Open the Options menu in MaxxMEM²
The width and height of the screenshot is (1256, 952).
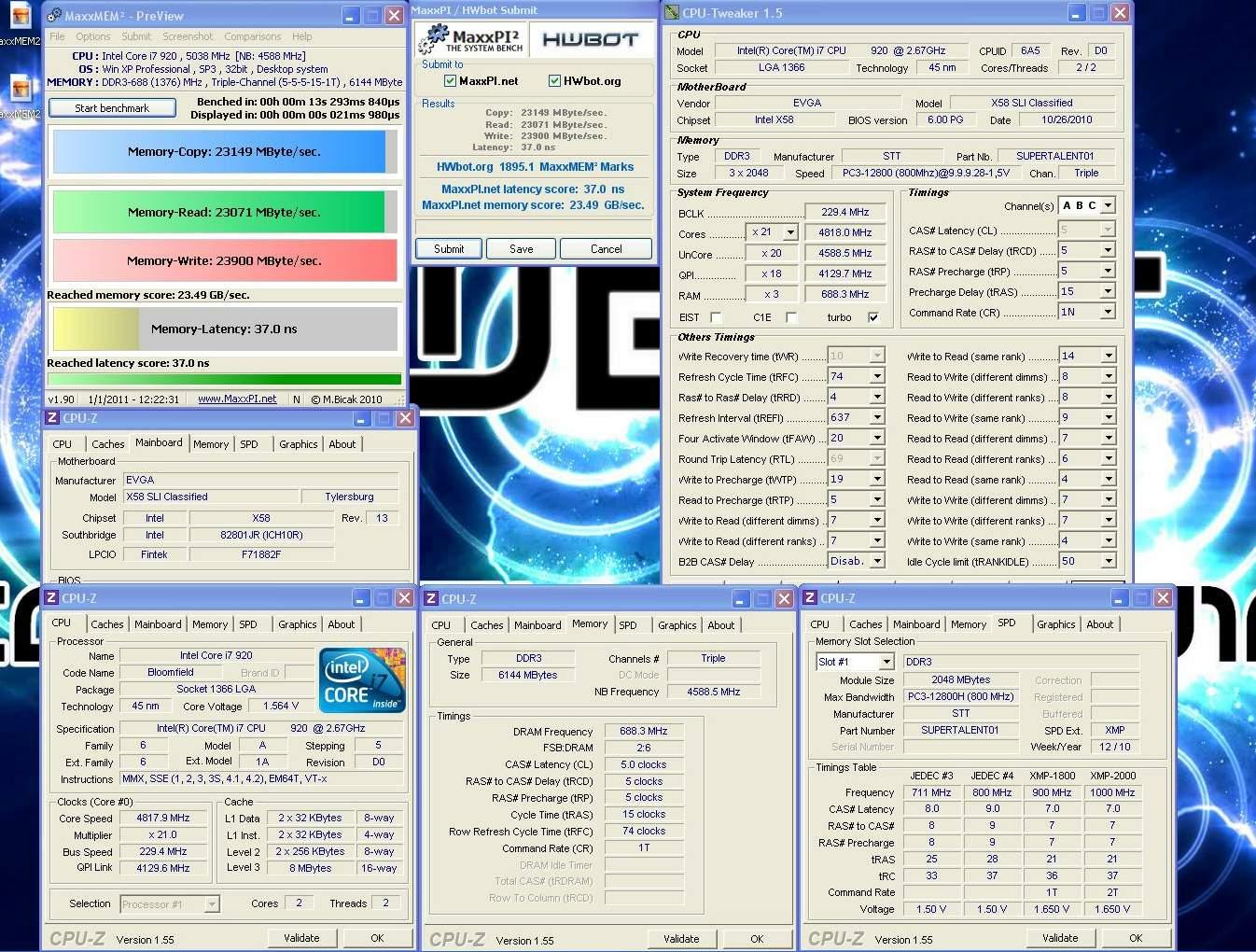[x=93, y=36]
